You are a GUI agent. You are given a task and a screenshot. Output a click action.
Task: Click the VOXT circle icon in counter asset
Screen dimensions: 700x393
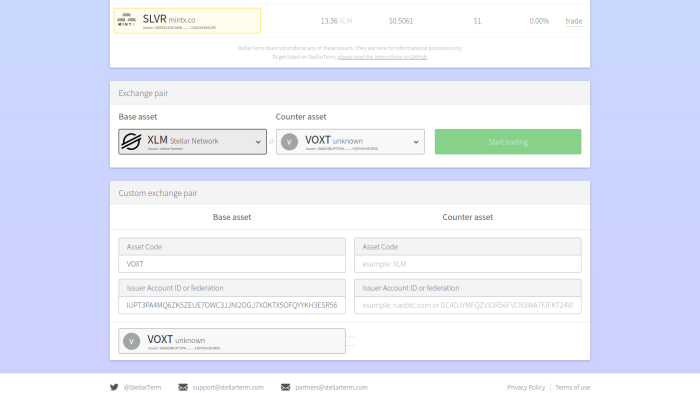click(289, 142)
